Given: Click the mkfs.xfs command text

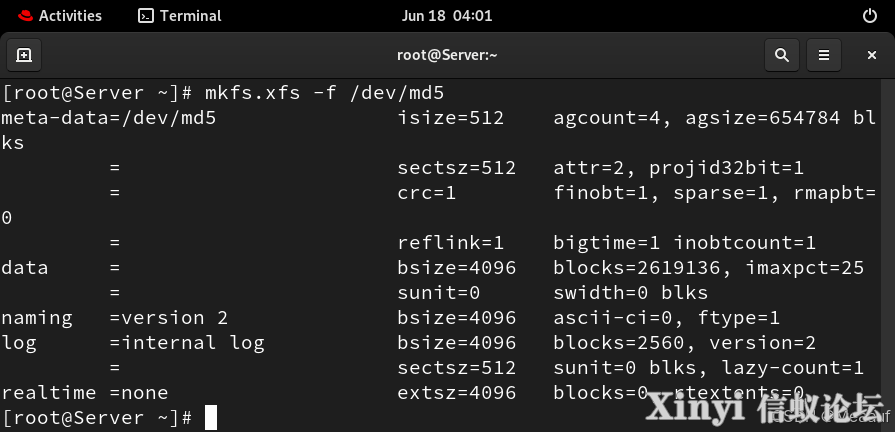Looking at the screenshot, I should [x=252, y=93].
